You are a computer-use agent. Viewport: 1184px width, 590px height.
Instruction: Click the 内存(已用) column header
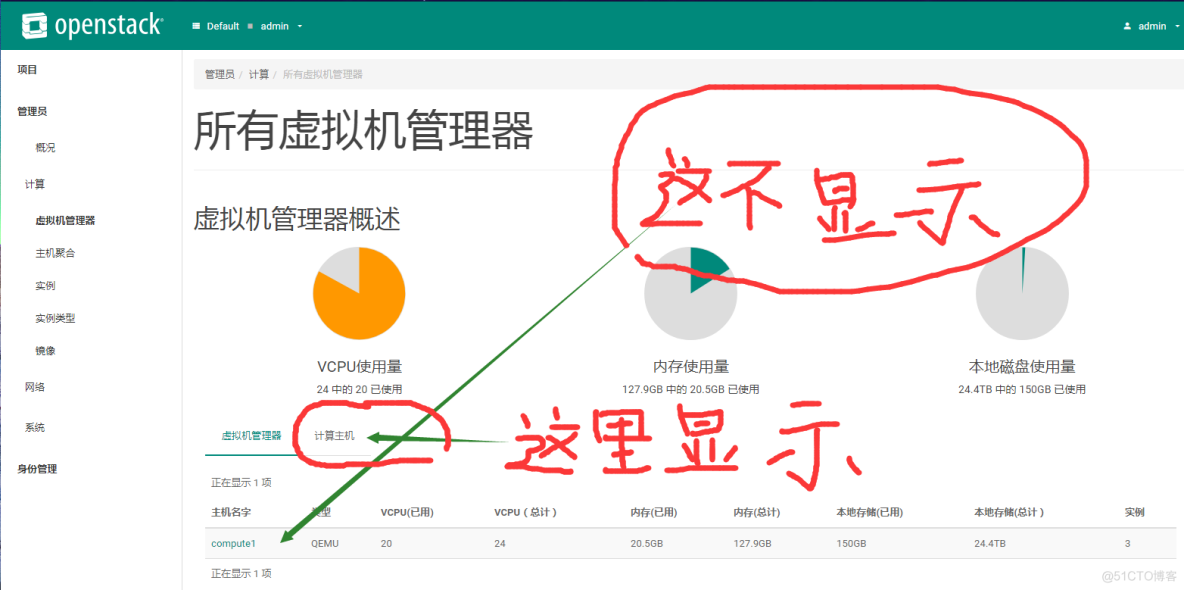(654, 512)
